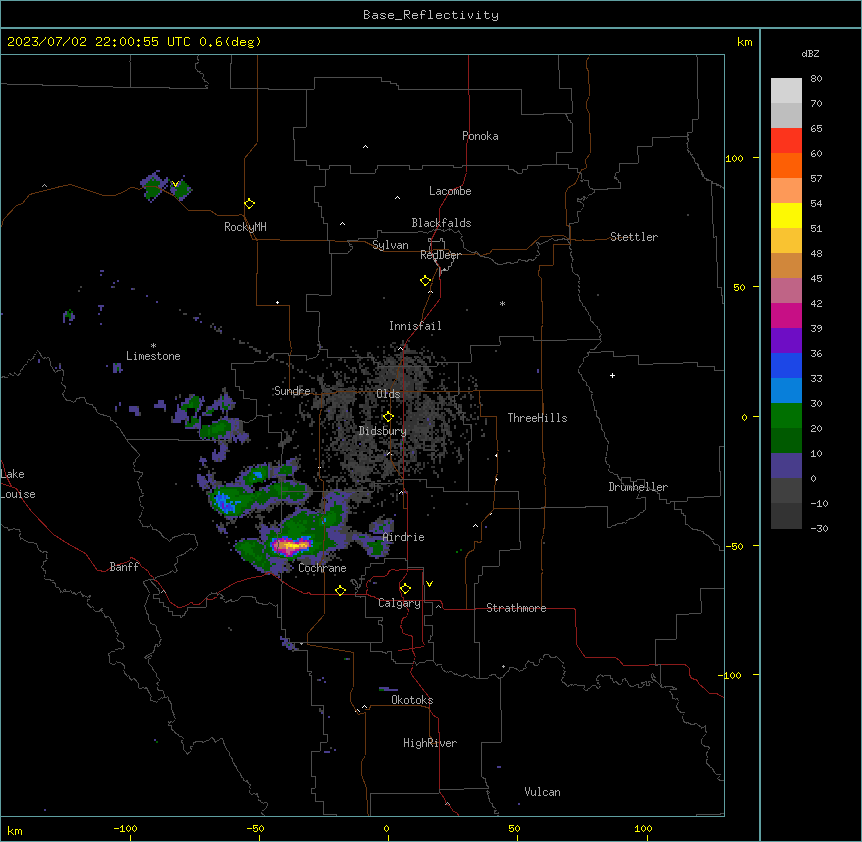The width and height of the screenshot is (862, 842).
Task: Click the Sylvan label
Action: tap(390, 245)
